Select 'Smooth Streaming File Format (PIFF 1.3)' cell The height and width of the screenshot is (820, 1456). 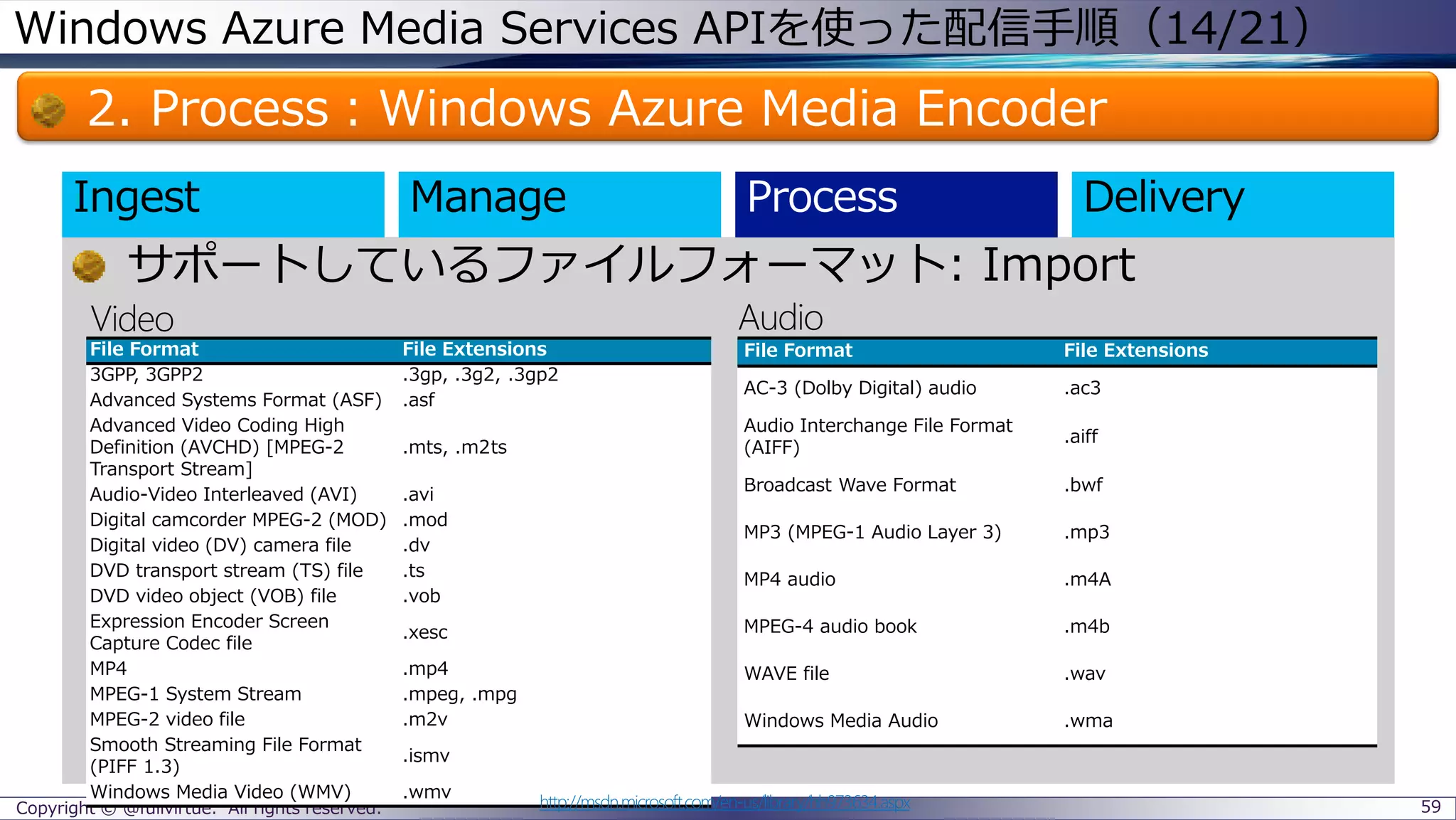225,755
